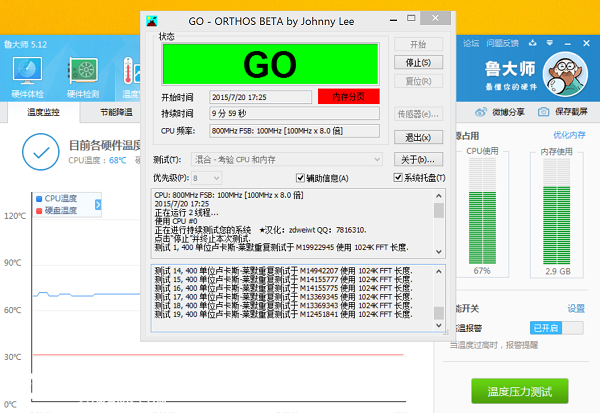
Task: Toggle the 已开启 high-temperature alarm switch
Action: tap(557, 328)
